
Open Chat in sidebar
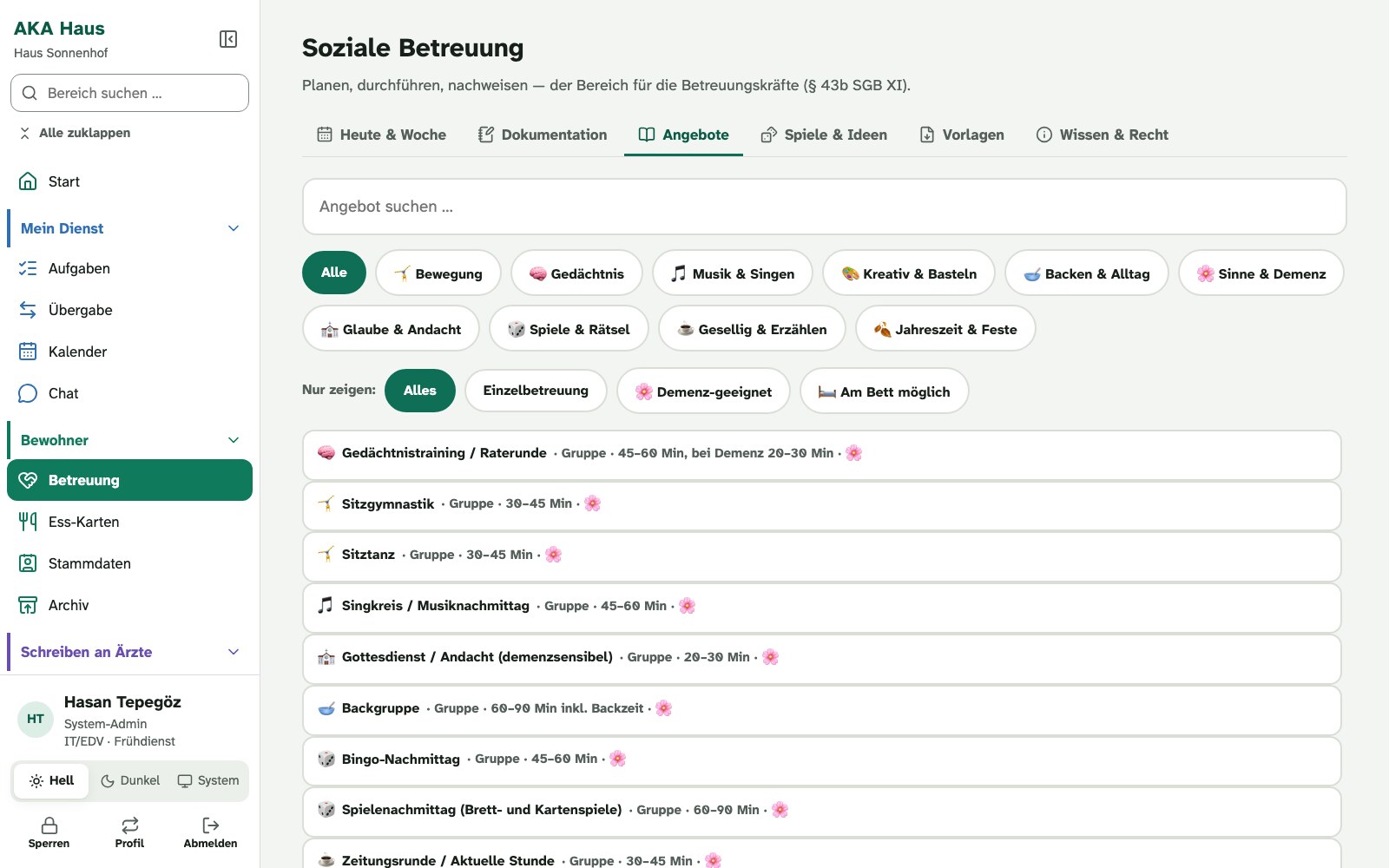click(x=129, y=393)
